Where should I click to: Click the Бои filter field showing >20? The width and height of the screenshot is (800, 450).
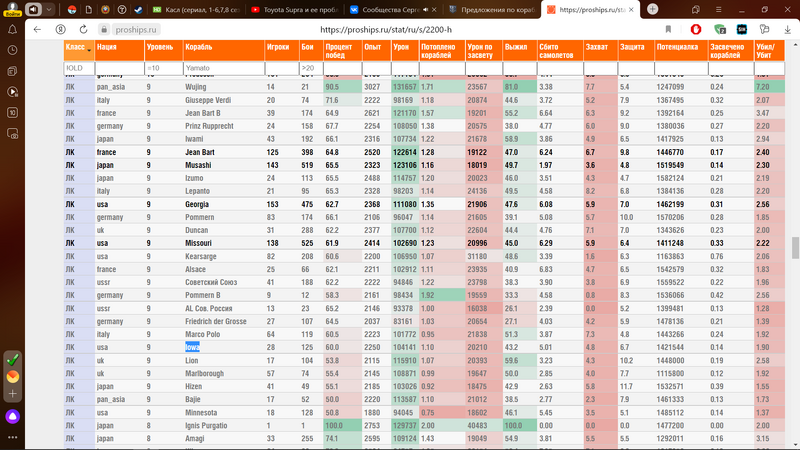click(x=311, y=68)
